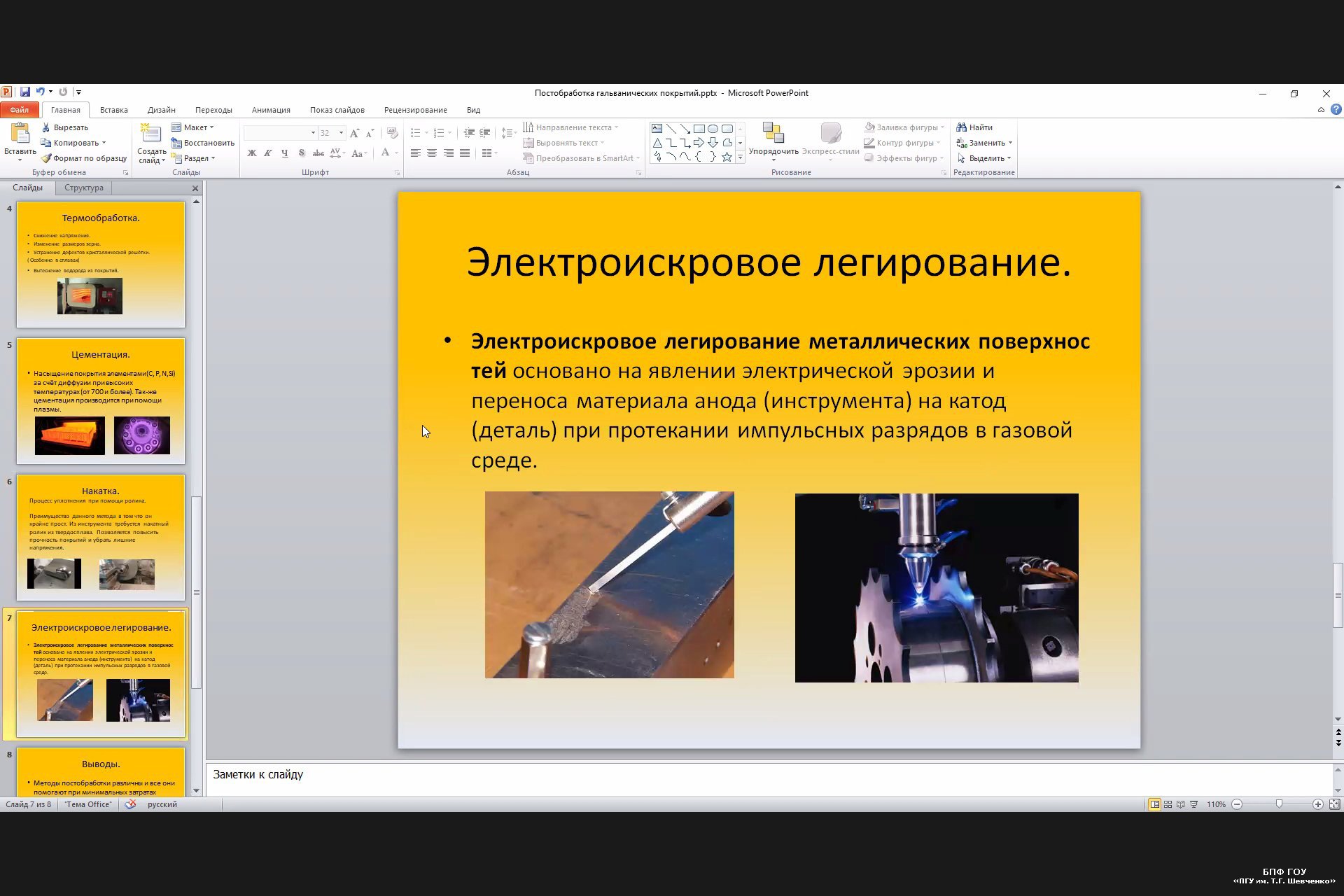Click Cut (Вырезать) scissors command
The image size is (1344, 896).
64,127
